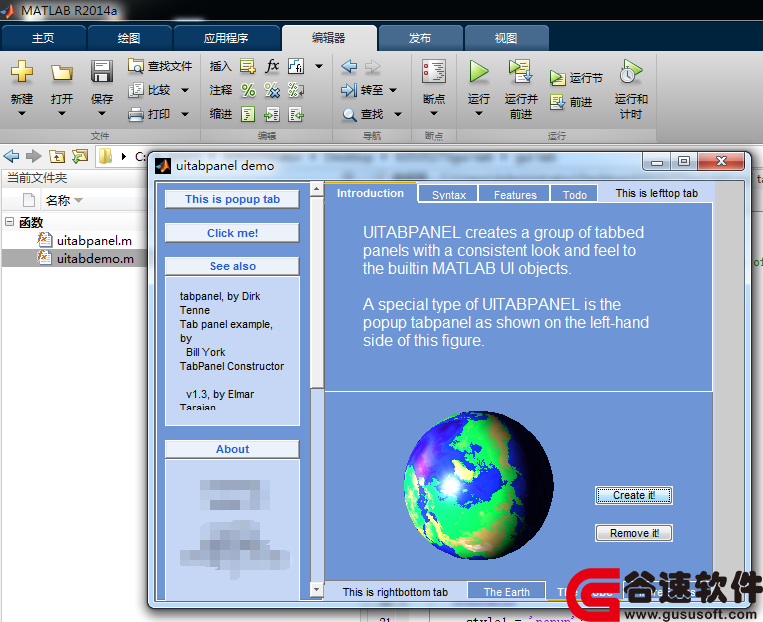The width and height of the screenshot is (763, 622).
Task: Expand the Compare (比较) dropdown arrow
Action: click(185, 90)
